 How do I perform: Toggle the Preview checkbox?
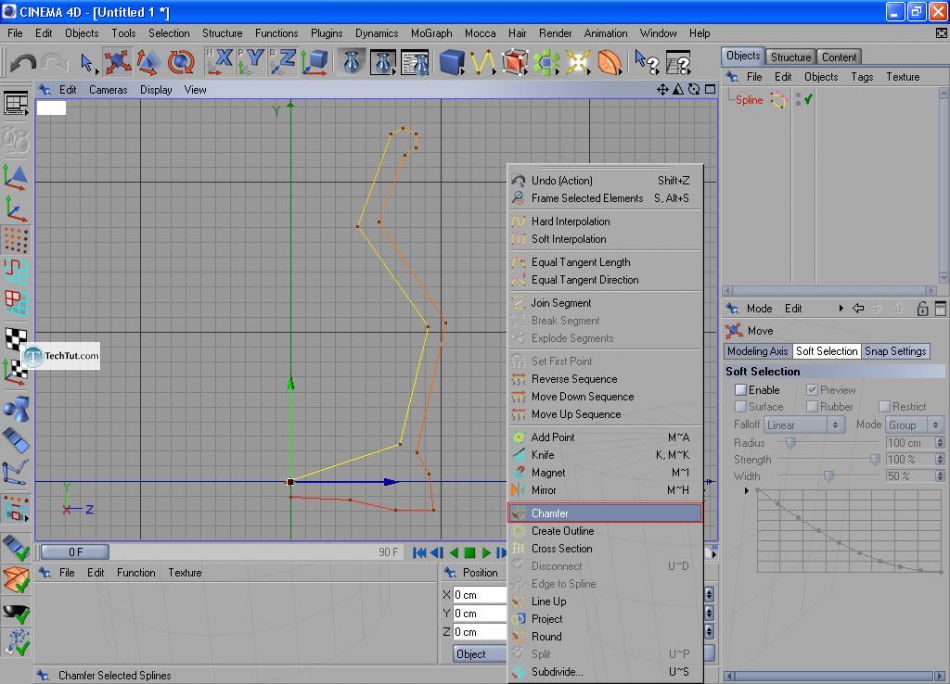pyautogui.click(x=812, y=390)
